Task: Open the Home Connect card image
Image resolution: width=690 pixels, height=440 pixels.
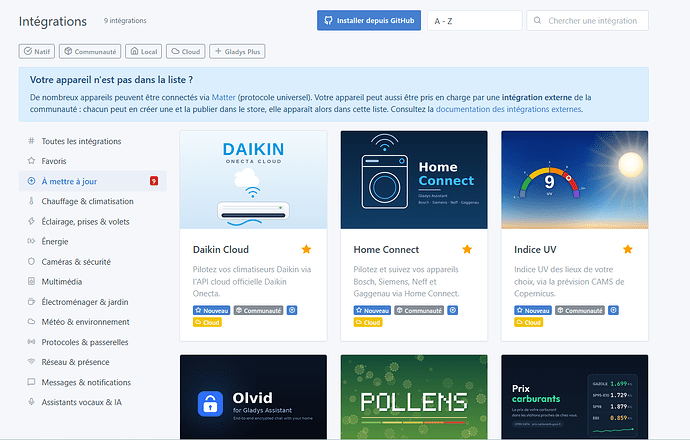Action: [x=414, y=180]
